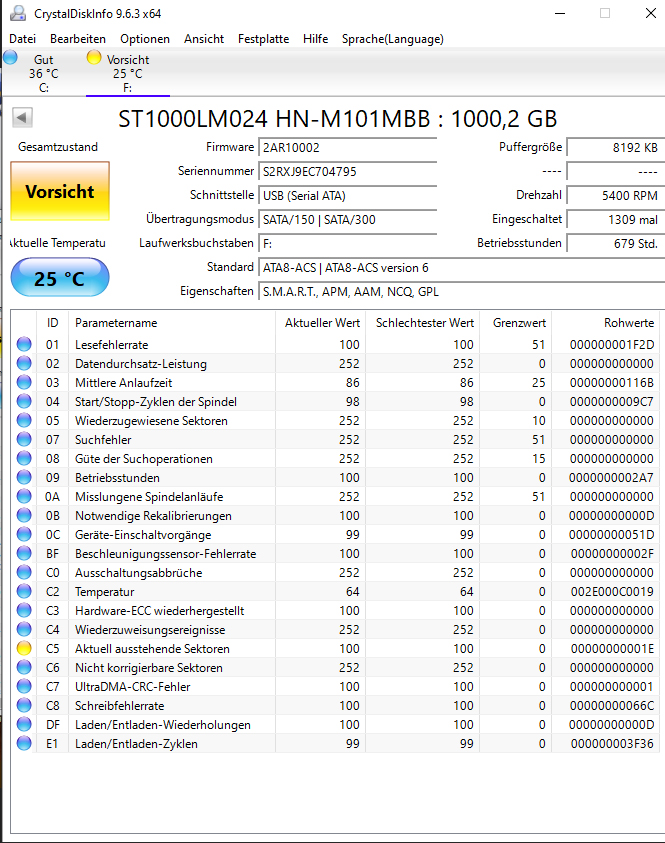This screenshot has width=665, height=843.
Task: Click the Schlechtester Wert column header
Action: (x=423, y=323)
